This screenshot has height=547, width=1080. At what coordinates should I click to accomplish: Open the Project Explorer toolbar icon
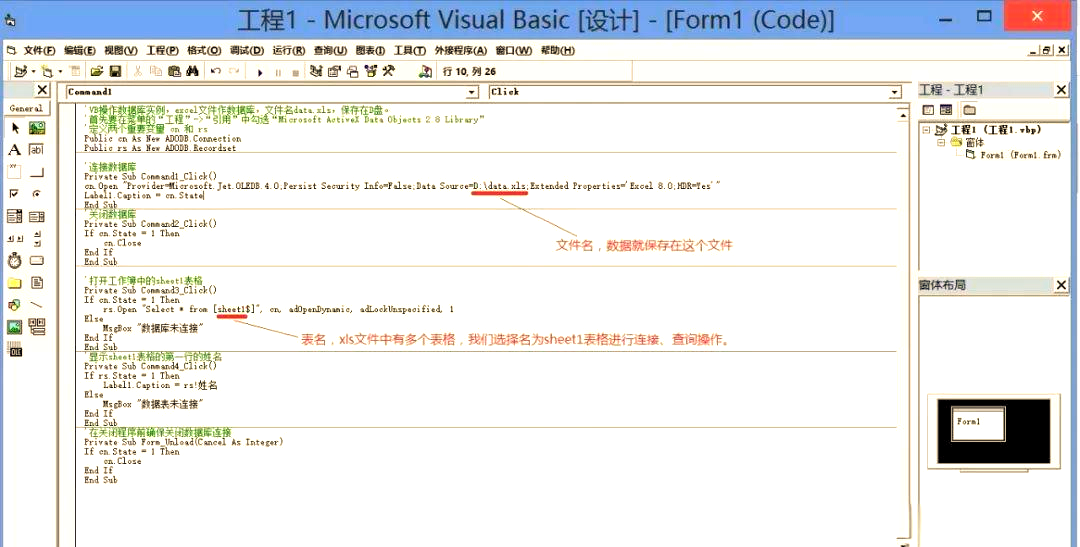pyautogui.click(x=316, y=71)
